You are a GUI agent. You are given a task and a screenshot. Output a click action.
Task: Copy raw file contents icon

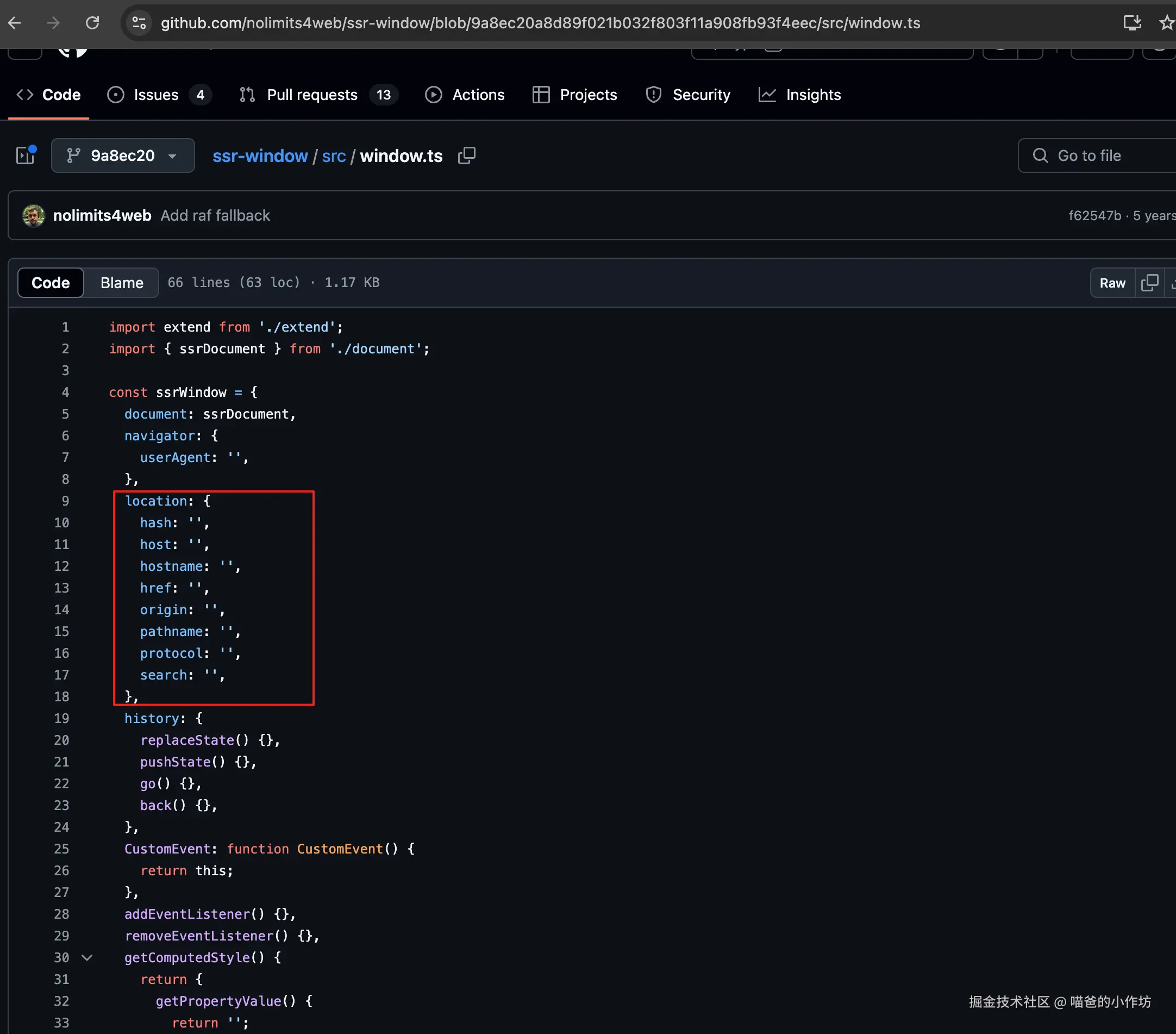(x=1149, y=283)
